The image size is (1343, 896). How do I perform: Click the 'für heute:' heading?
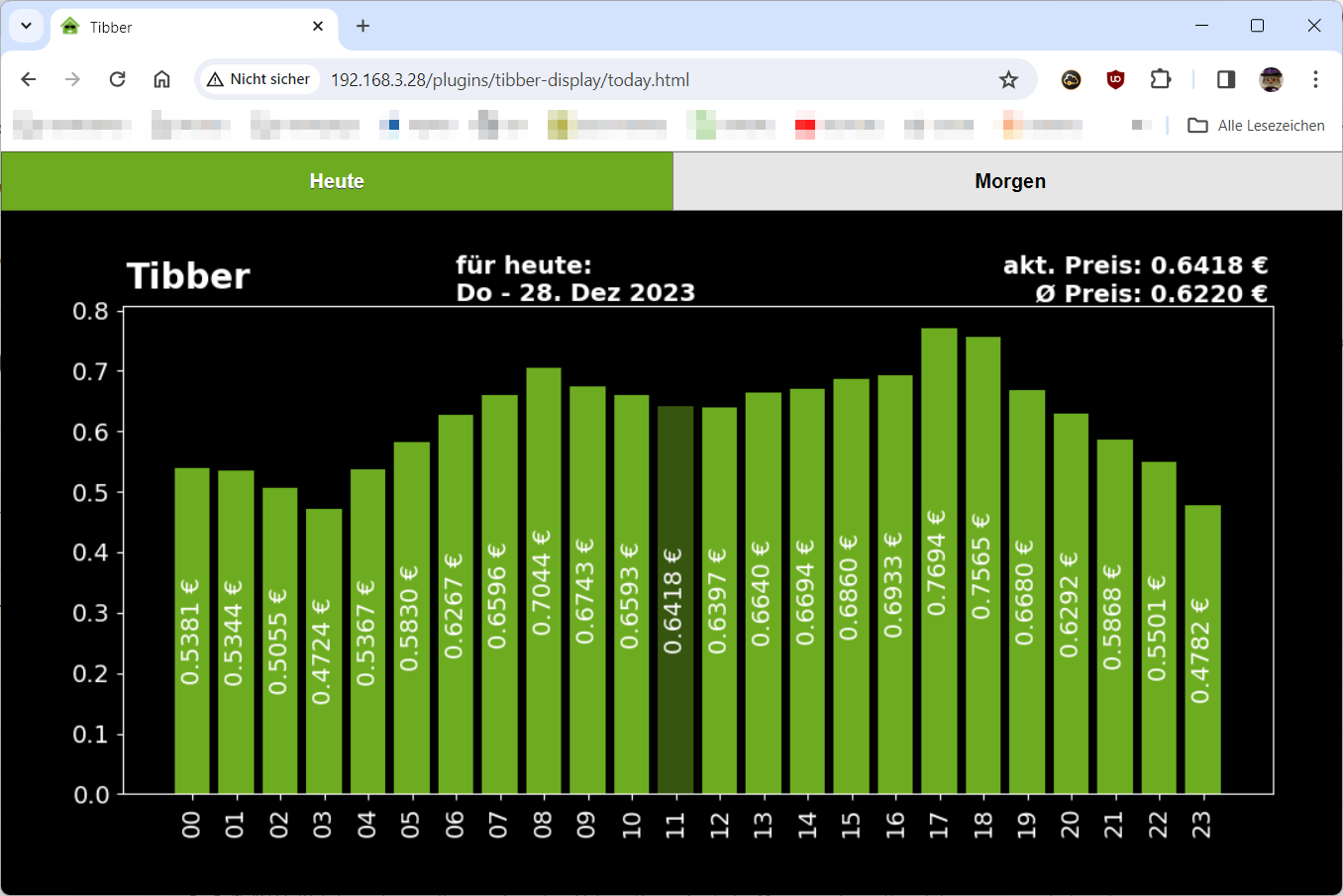pyautogui.click(x=523, y=265)
